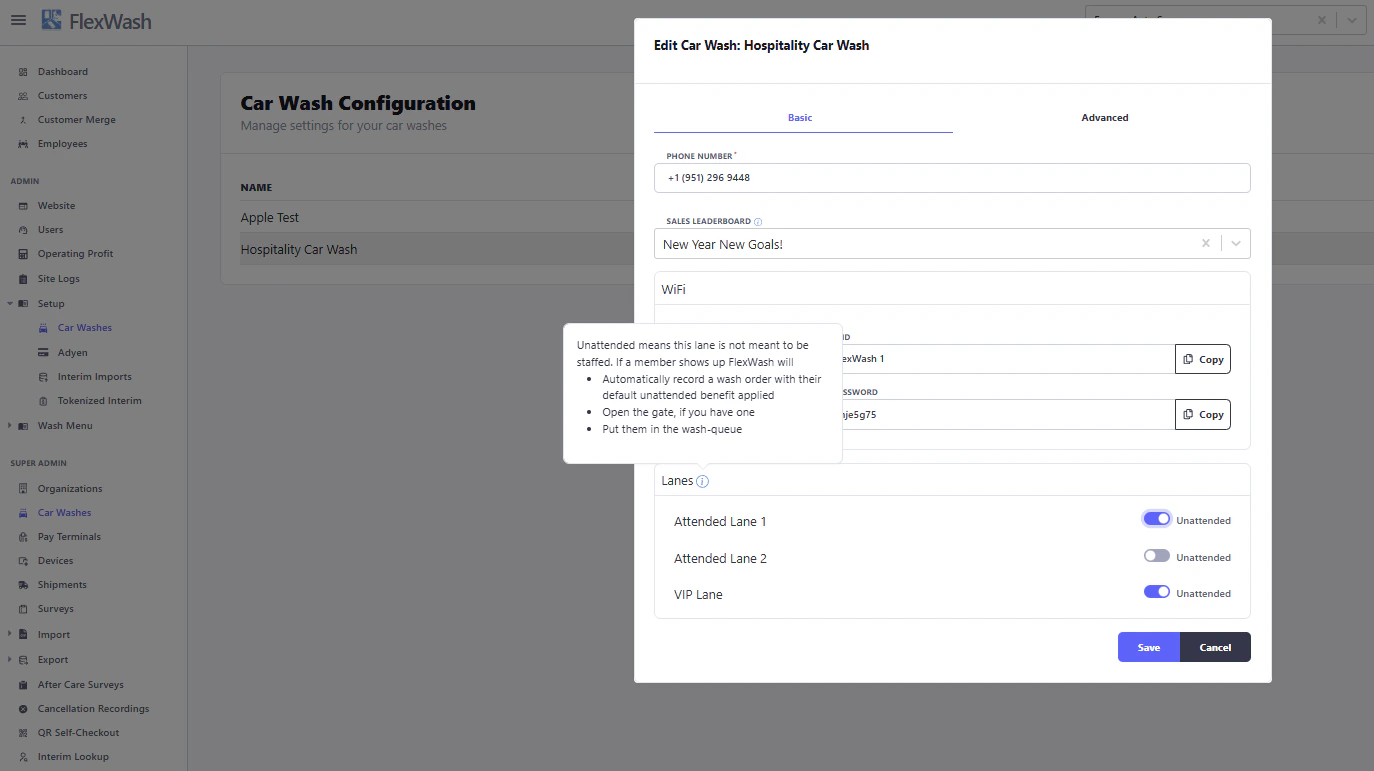Click the WiFi SSID input field
Image resolution: width=1374 pixels, height=771 pixels.
point(1008,359)
